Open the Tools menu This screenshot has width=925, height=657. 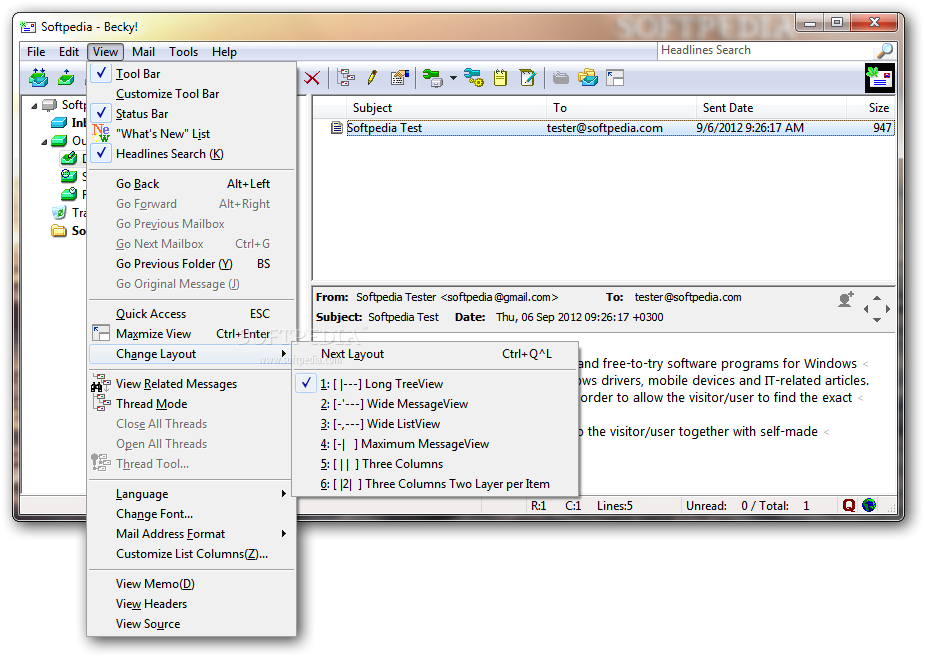183,52
